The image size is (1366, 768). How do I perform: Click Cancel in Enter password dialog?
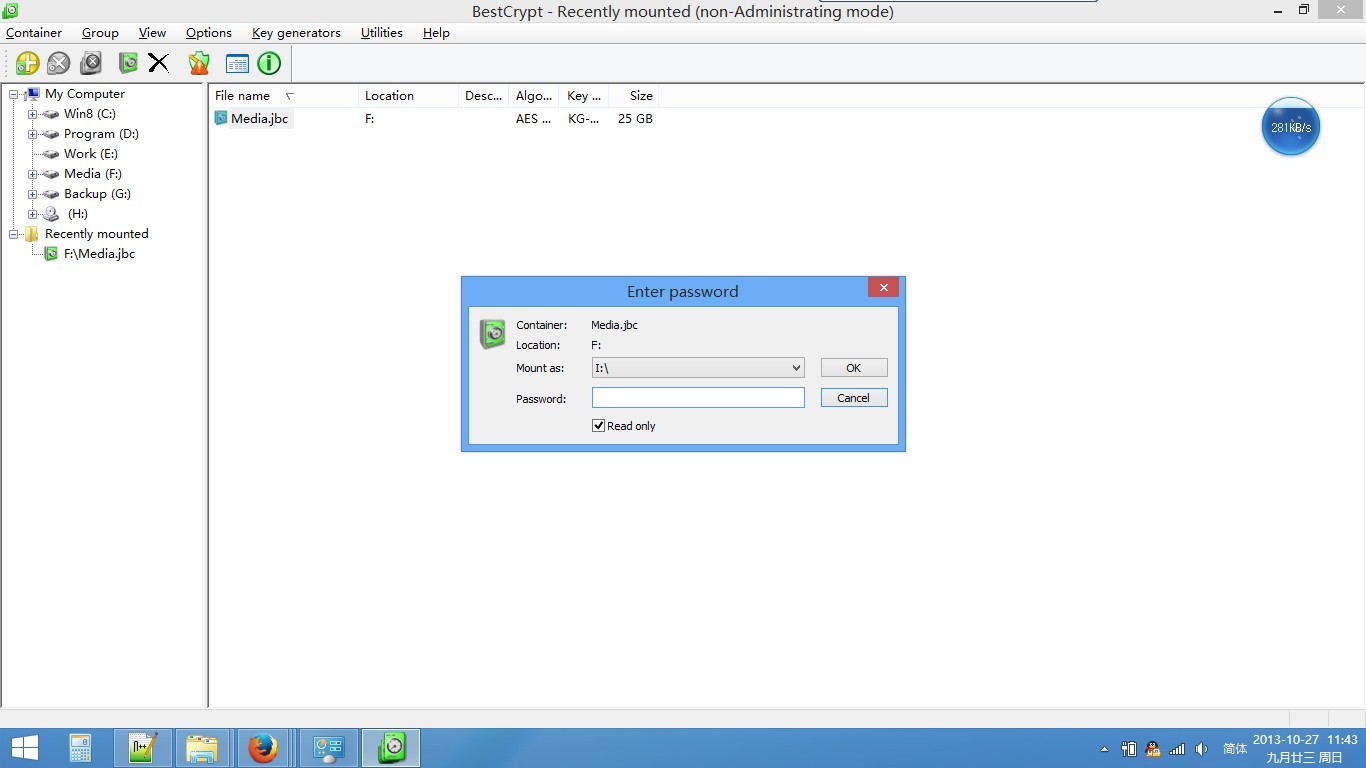tap(854, 398)
